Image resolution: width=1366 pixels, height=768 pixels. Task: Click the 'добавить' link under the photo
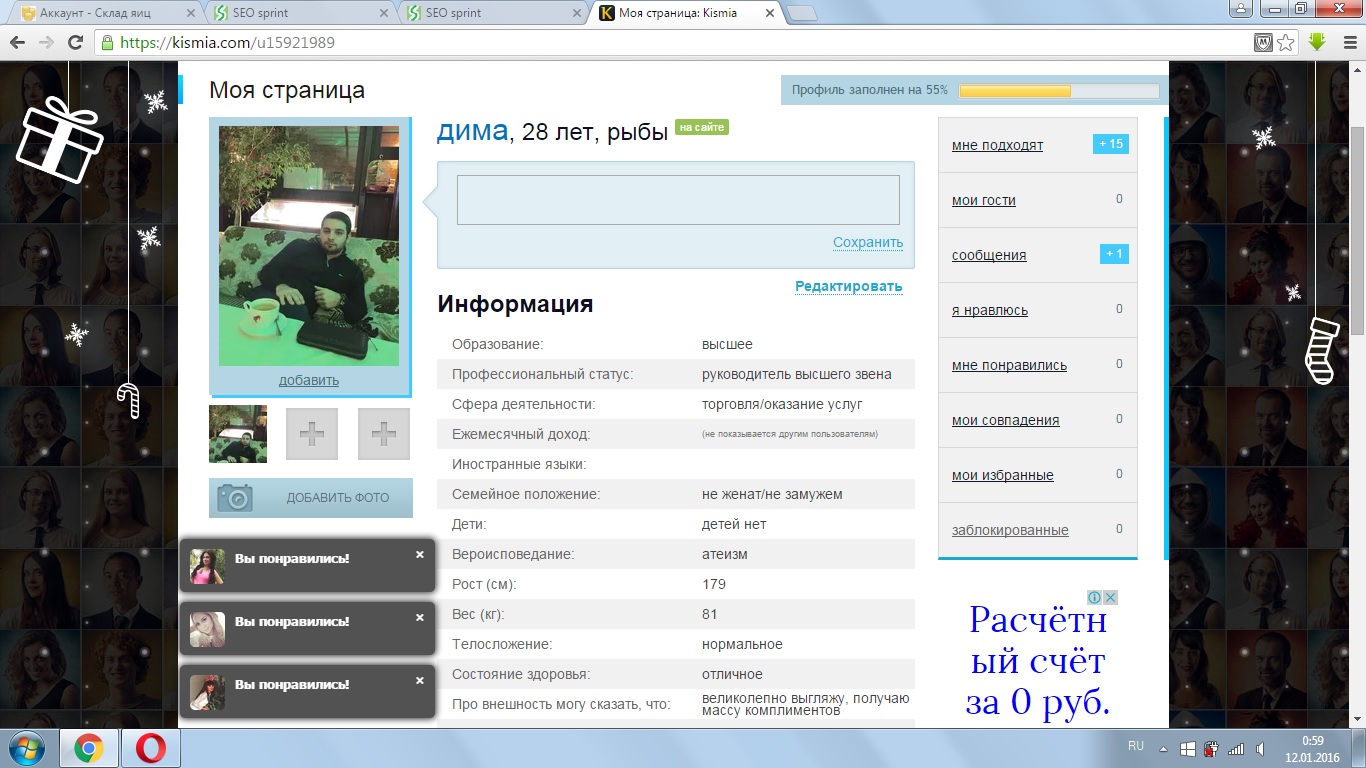pyautogui.click(x=309, y=380)
